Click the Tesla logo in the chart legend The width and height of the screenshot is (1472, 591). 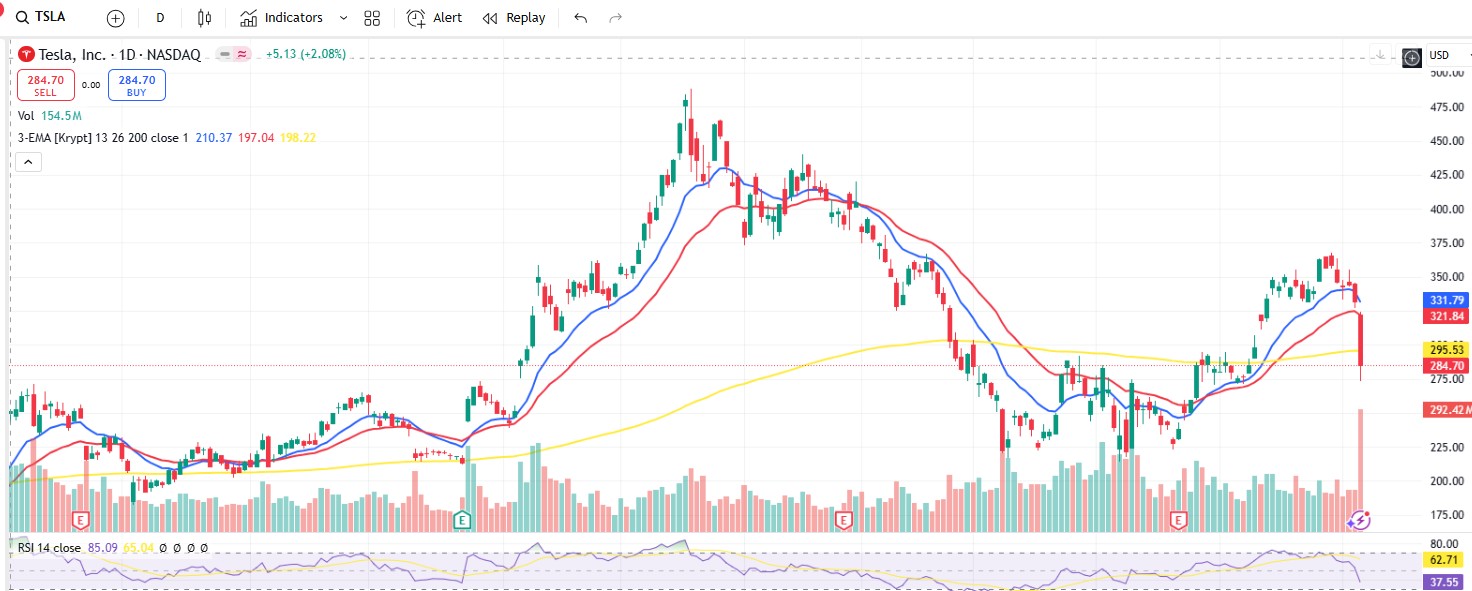click(x=27, y=55)
